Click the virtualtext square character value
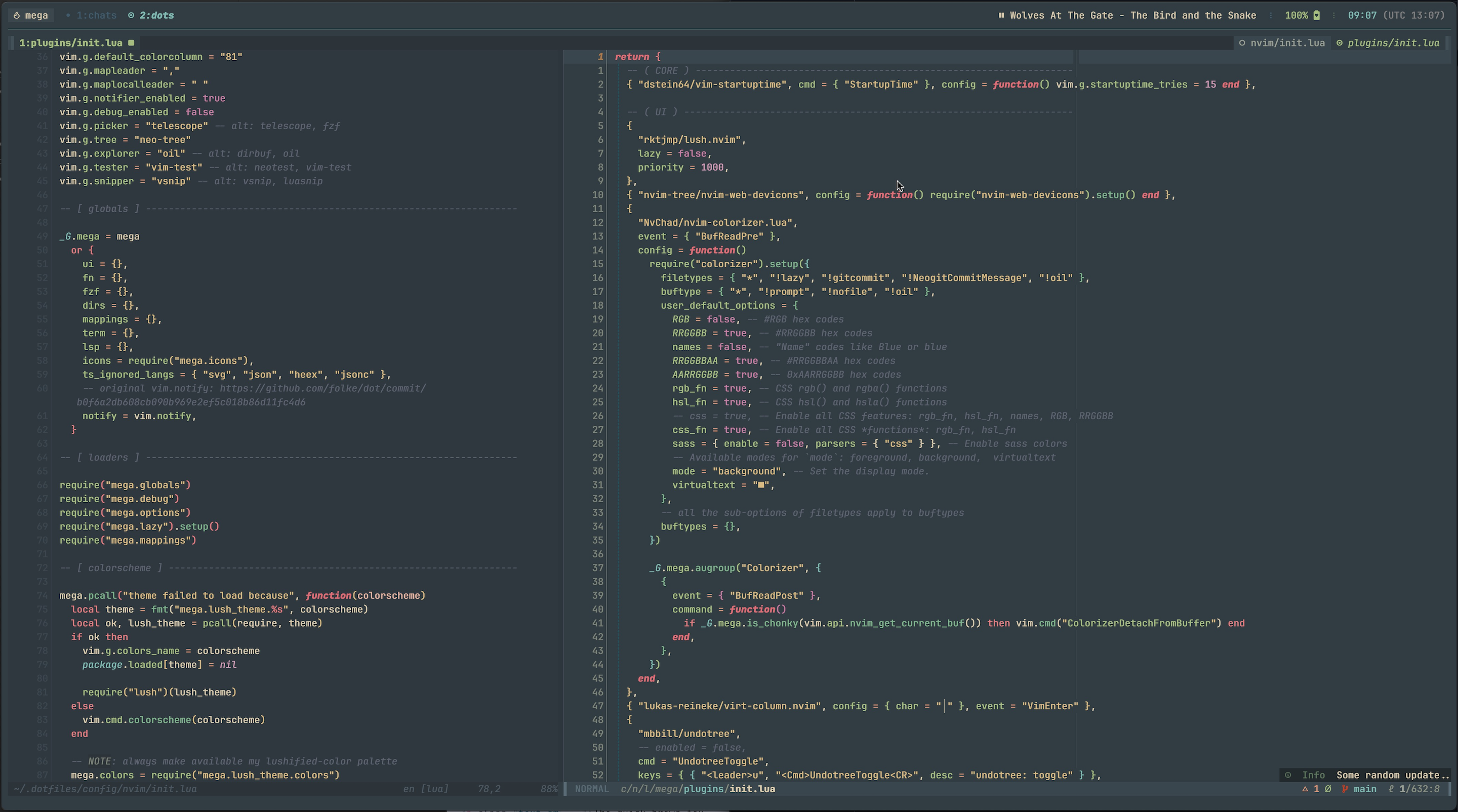 point(761,485)
